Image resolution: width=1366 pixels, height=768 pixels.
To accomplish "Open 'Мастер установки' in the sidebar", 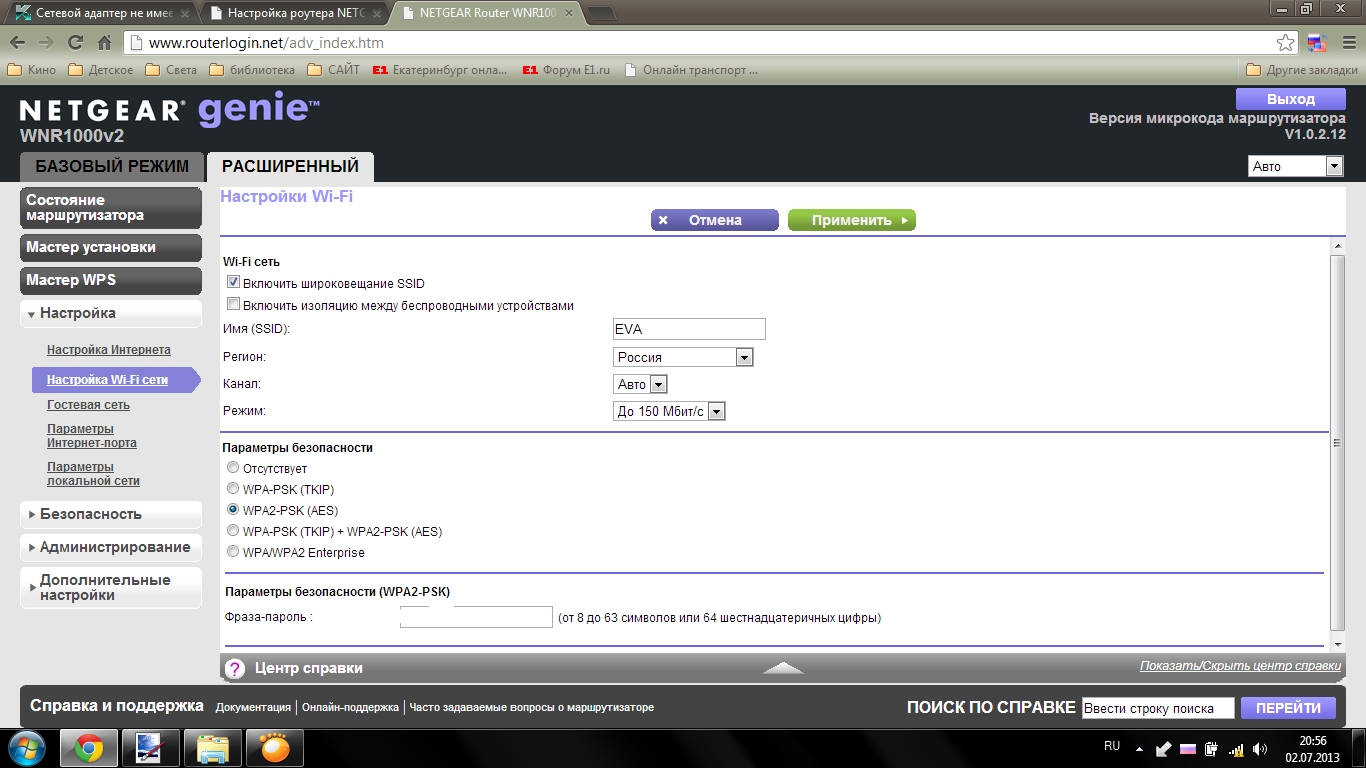I will click(110, 247).
